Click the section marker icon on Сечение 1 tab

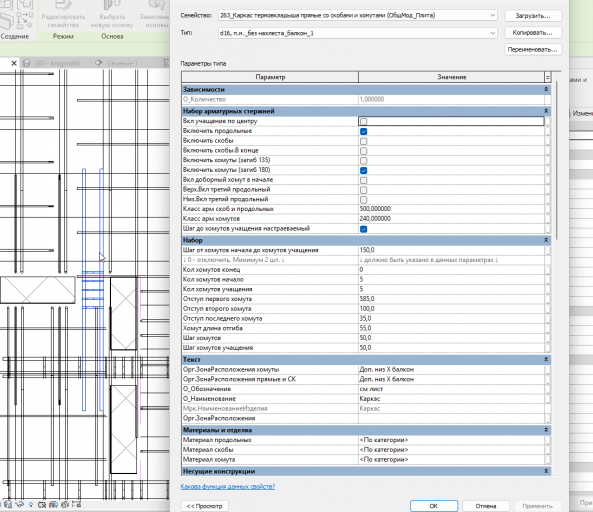(98, 63)
